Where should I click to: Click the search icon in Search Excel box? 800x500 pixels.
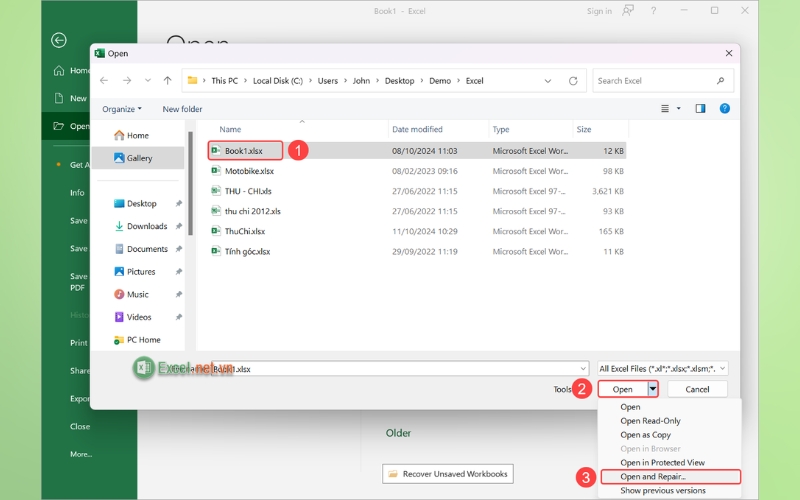pyautogui.click(x=720, y=81)
